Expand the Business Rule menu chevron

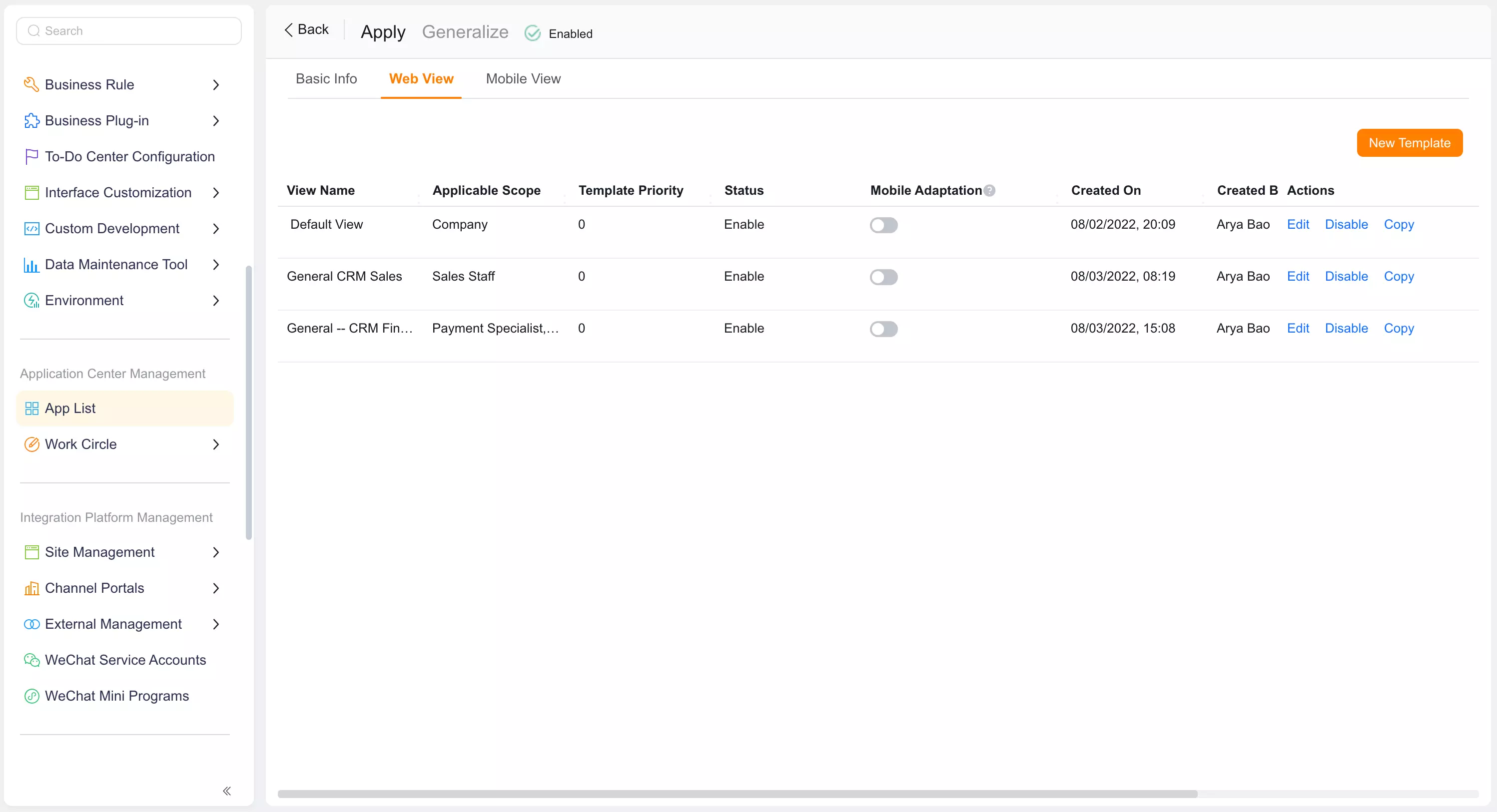(x=215, y=85)
